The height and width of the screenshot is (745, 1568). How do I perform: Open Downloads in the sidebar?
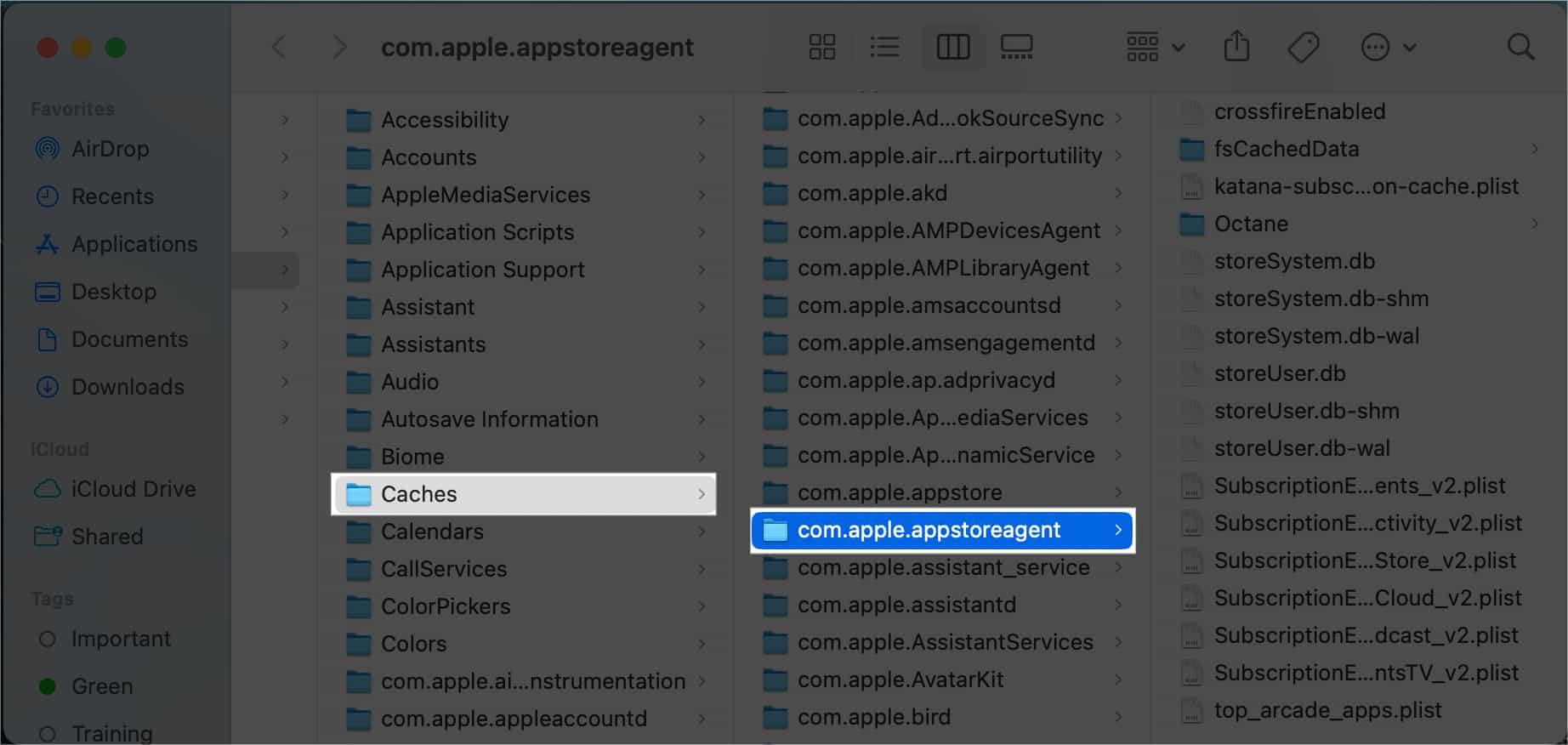[109, 387]
